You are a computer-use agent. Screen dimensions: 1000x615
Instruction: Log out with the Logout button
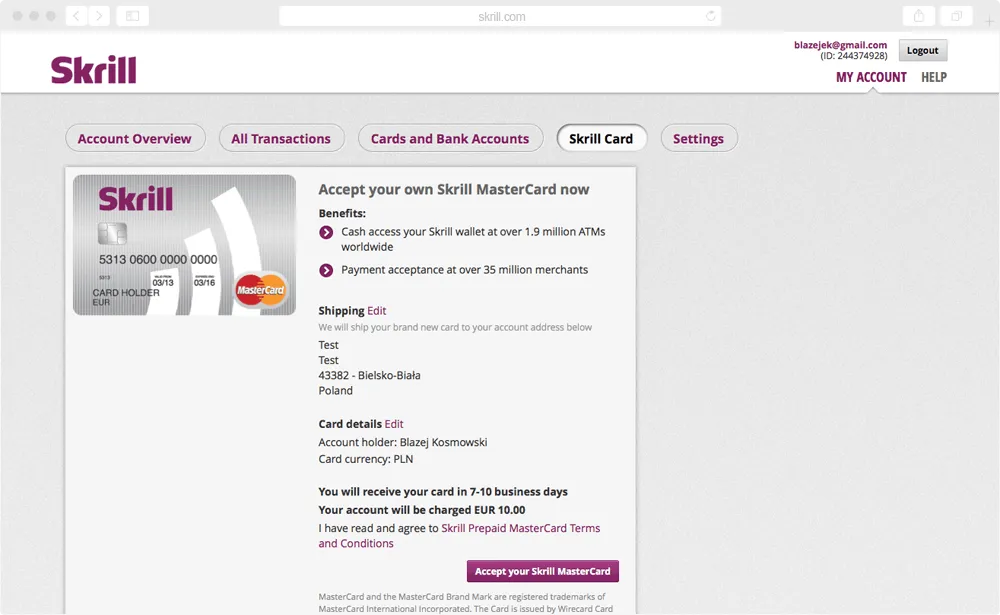[x=923, y=50]
